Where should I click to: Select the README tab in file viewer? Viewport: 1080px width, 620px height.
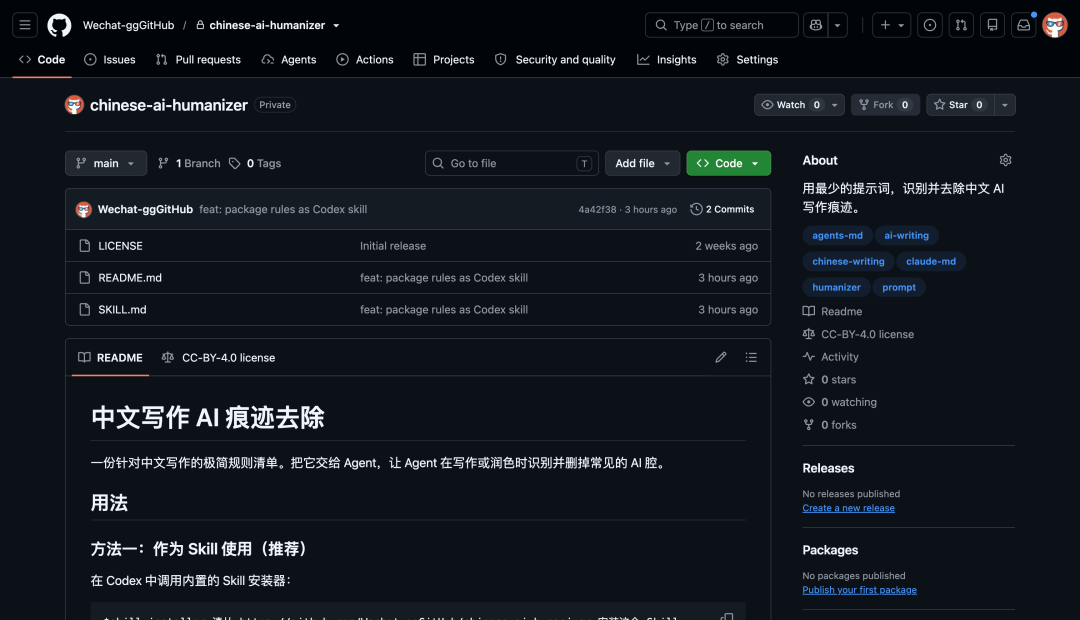[110, 358]
